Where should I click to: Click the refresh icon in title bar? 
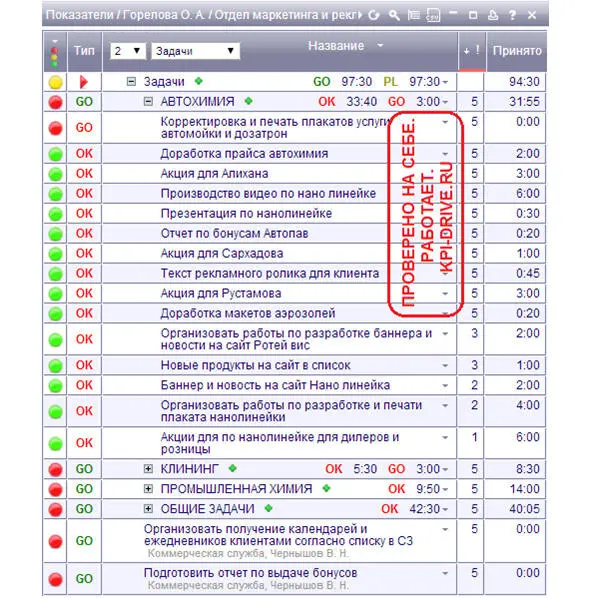374,15
